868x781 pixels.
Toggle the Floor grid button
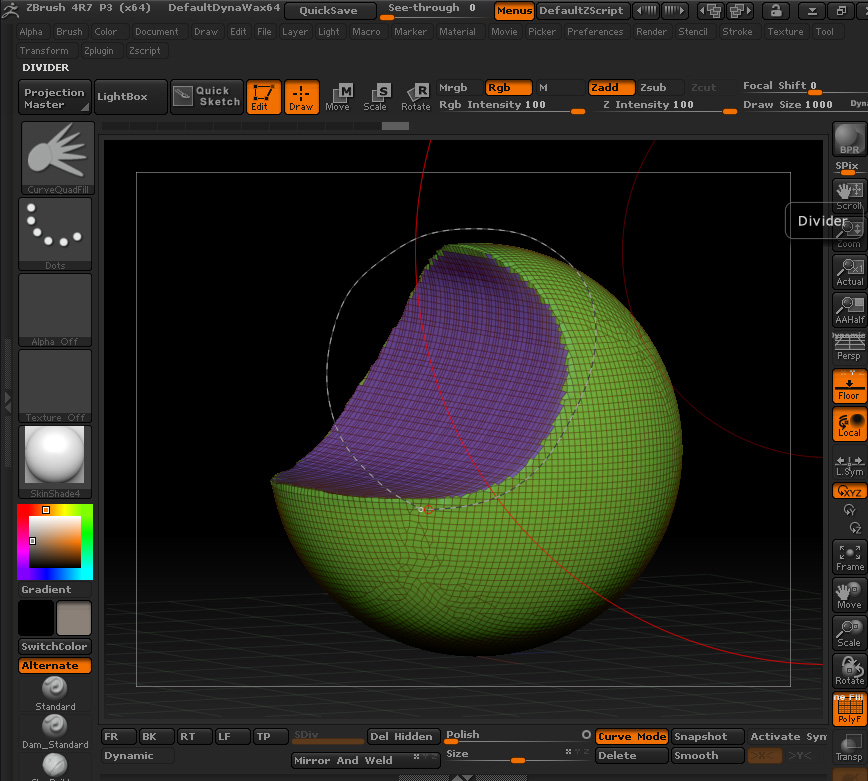tap(849, 386)
